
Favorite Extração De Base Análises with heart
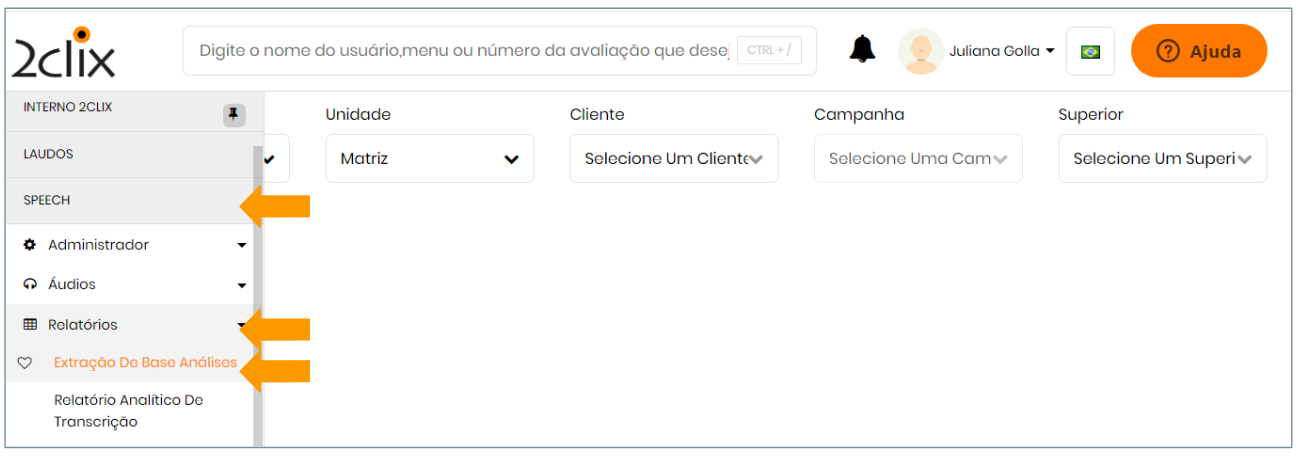click(x=26, y=363)
